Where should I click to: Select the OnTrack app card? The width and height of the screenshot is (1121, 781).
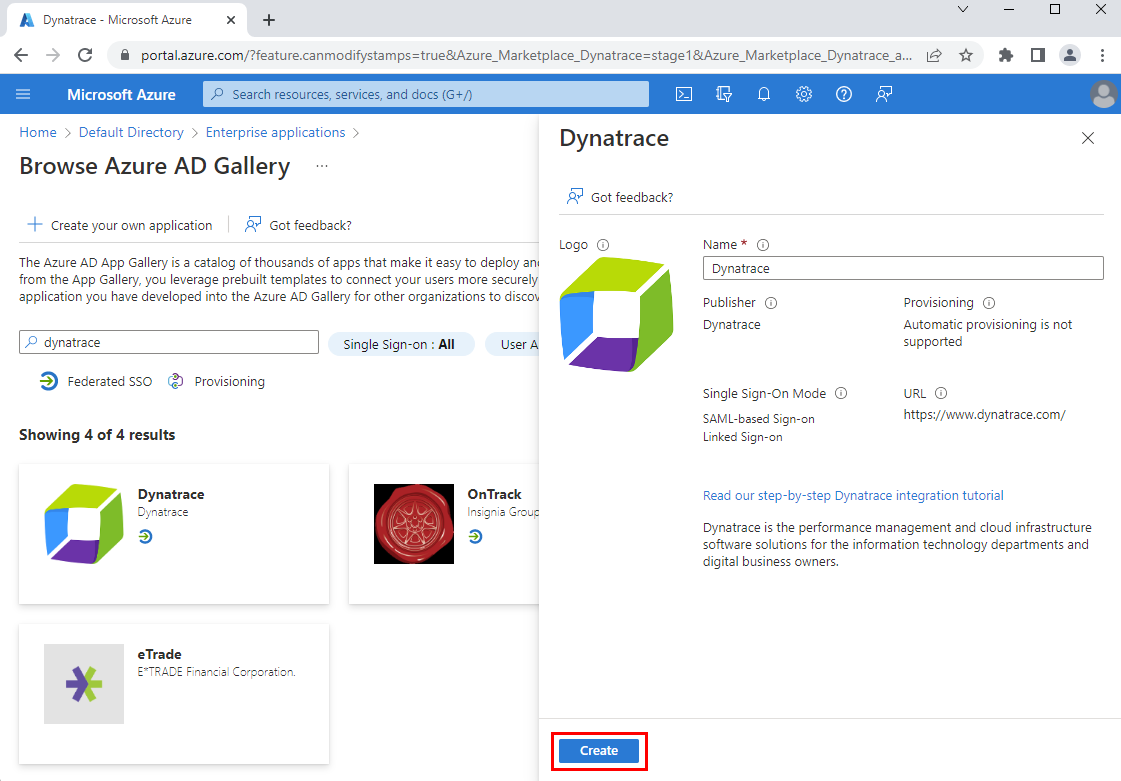444,534
